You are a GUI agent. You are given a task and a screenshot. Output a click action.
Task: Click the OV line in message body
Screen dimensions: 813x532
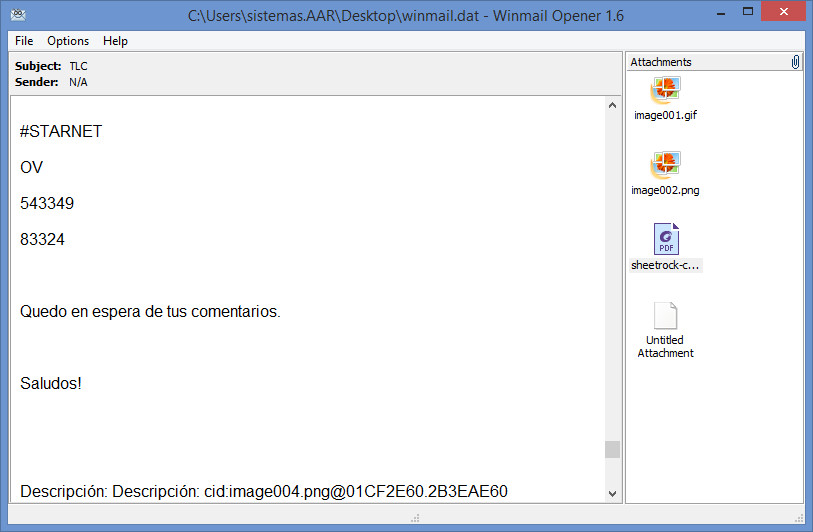[x=31, y=167]
